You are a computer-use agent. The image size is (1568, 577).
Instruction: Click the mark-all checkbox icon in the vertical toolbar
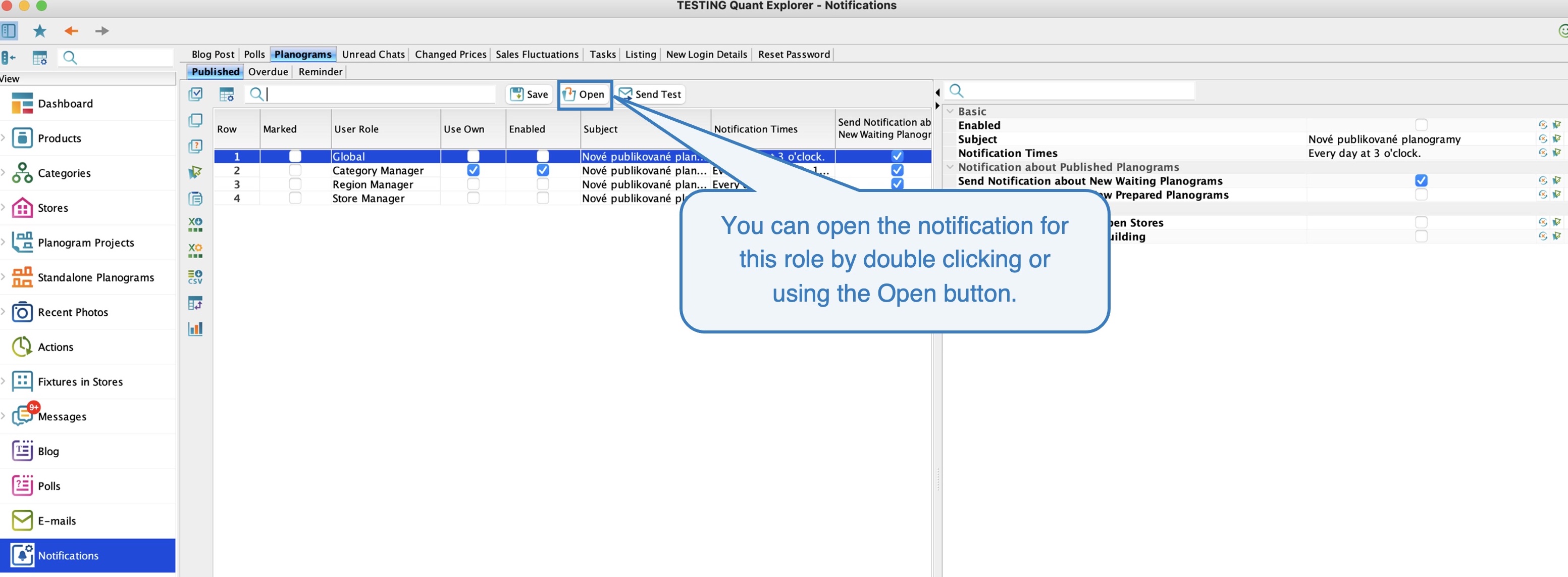tap(195, 94)
